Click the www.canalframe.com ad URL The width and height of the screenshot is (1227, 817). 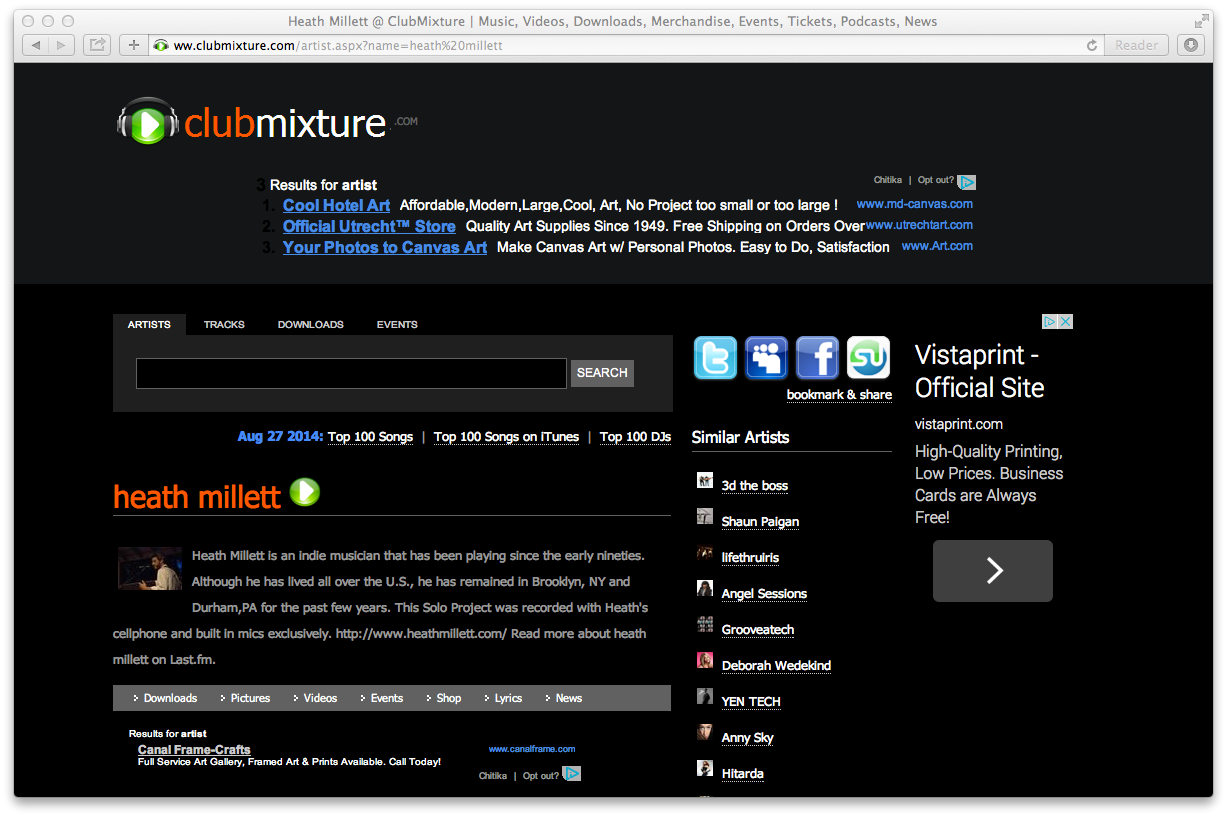532,749
